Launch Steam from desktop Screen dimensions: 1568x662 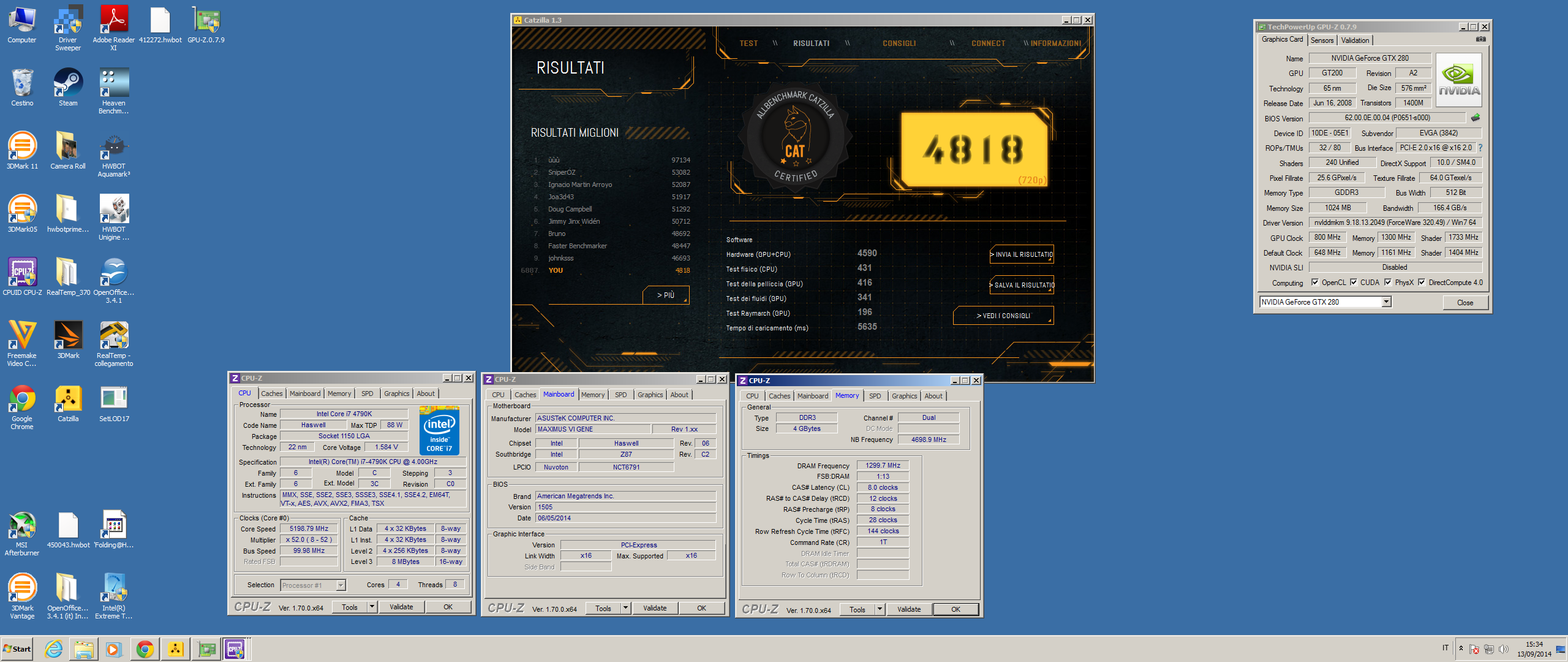[68, 88]
